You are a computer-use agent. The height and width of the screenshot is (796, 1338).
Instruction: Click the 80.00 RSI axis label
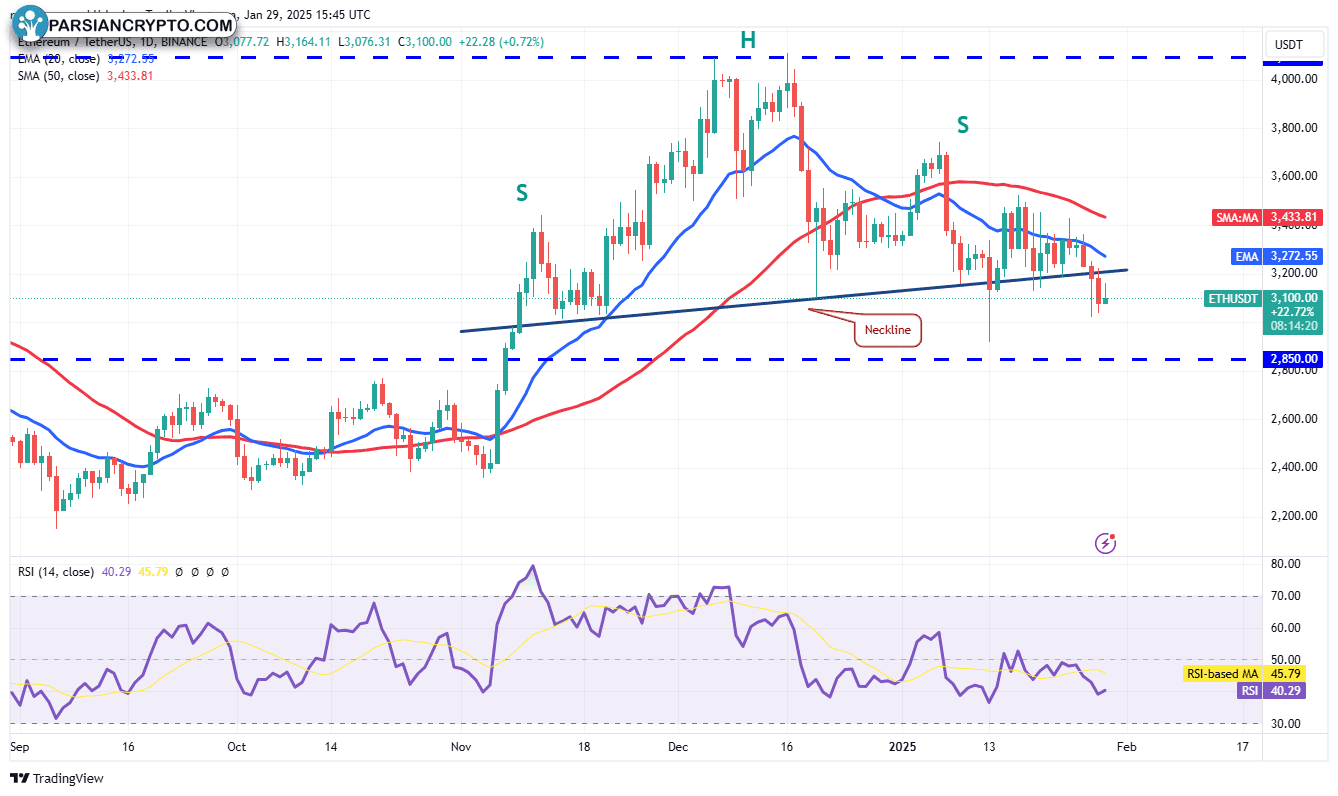click(1285, 564)
